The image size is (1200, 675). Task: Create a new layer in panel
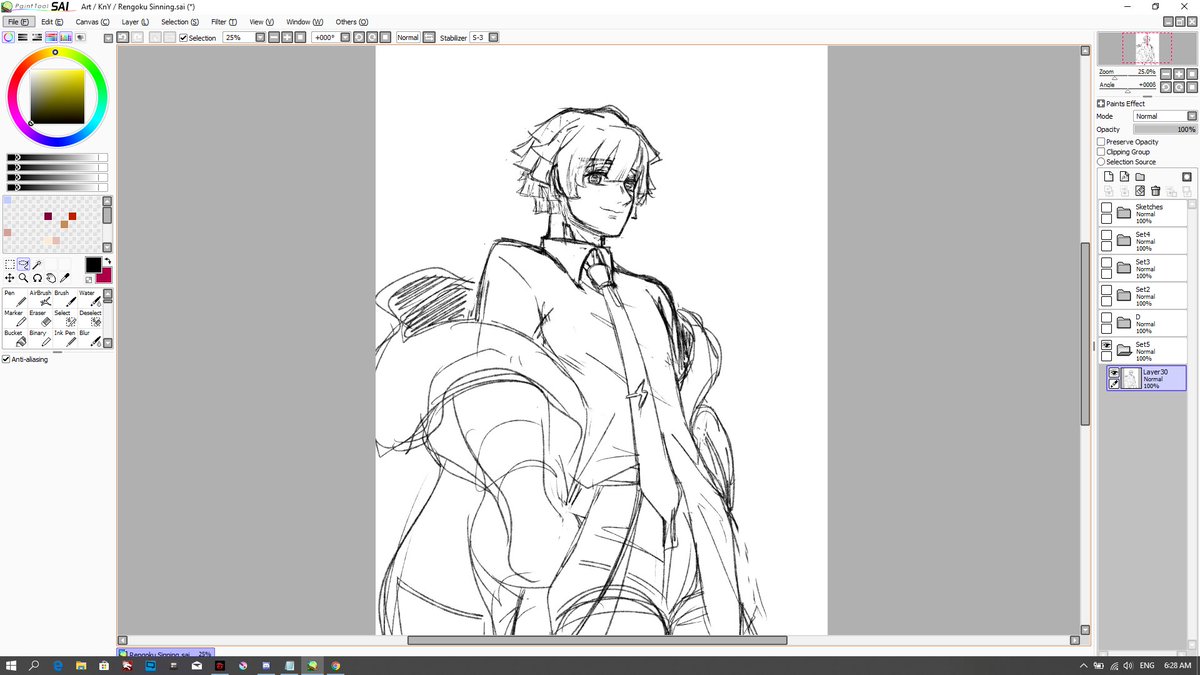coord(1108,177)
